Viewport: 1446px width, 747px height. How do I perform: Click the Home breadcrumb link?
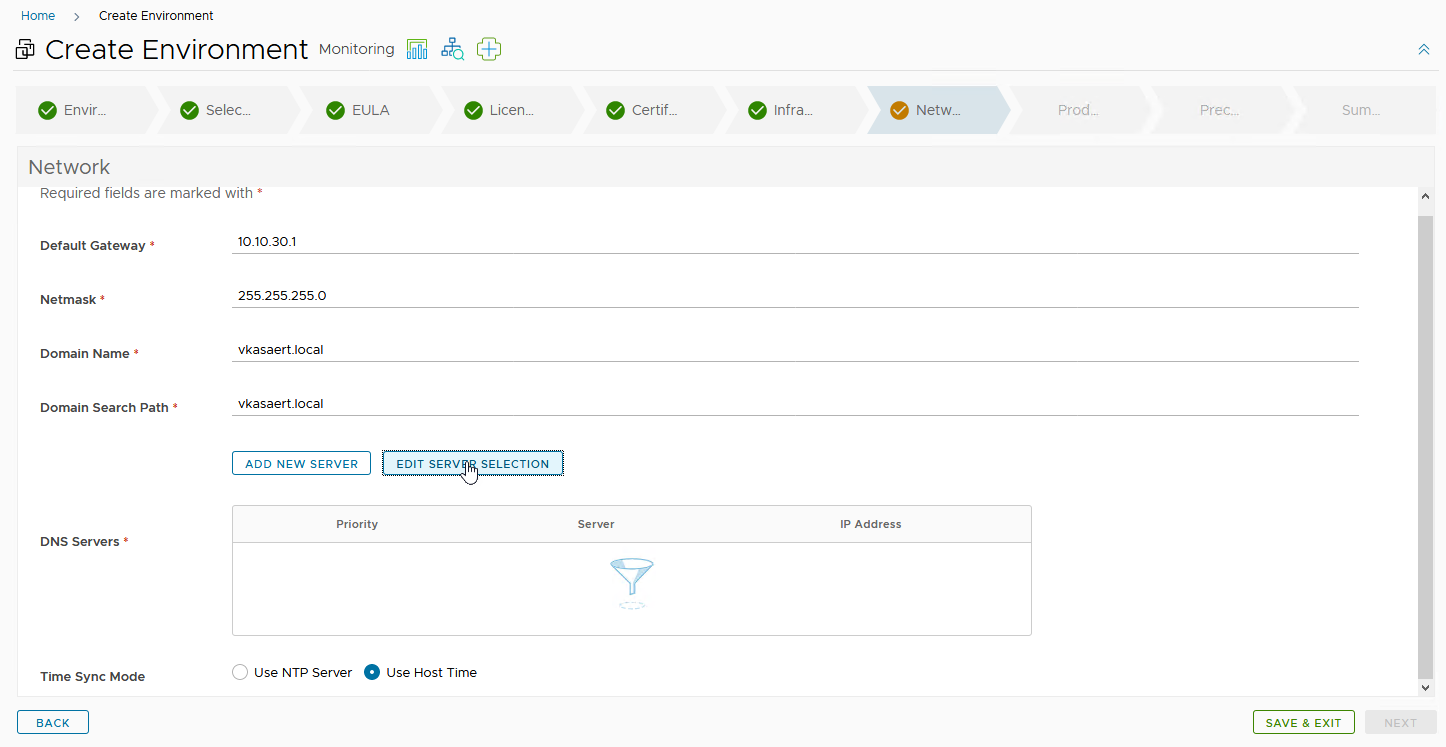(x=38, y=16)
